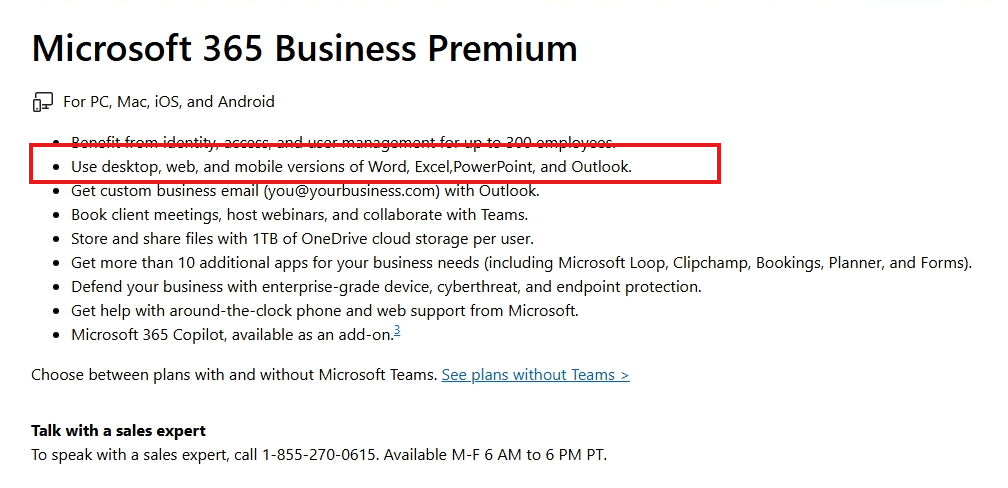Click the around-the-clock phone support bullet
1008x488 pixels.
click(x=325, y=311)
